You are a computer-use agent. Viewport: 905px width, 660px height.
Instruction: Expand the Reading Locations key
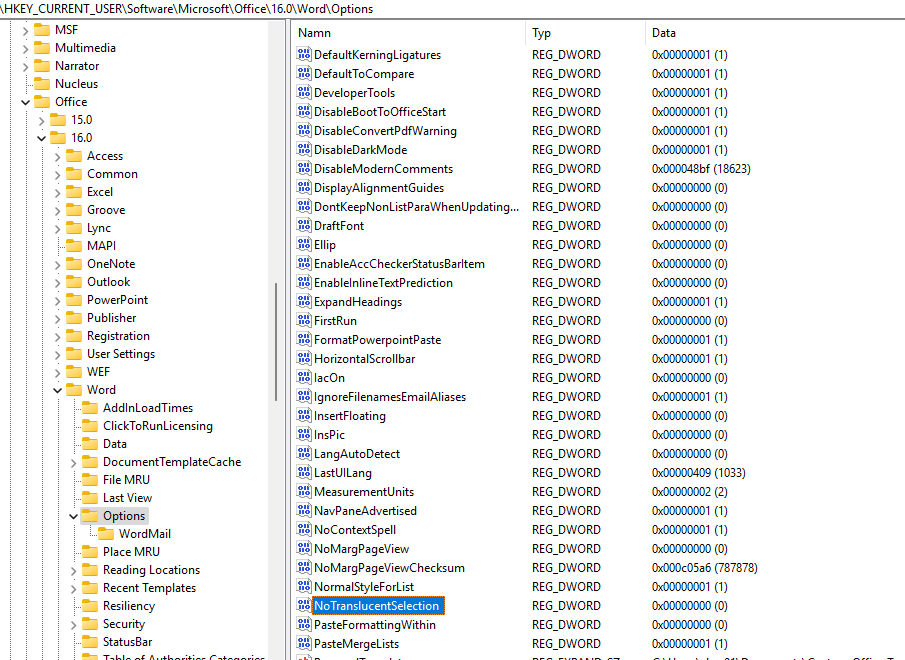point(73,570)
